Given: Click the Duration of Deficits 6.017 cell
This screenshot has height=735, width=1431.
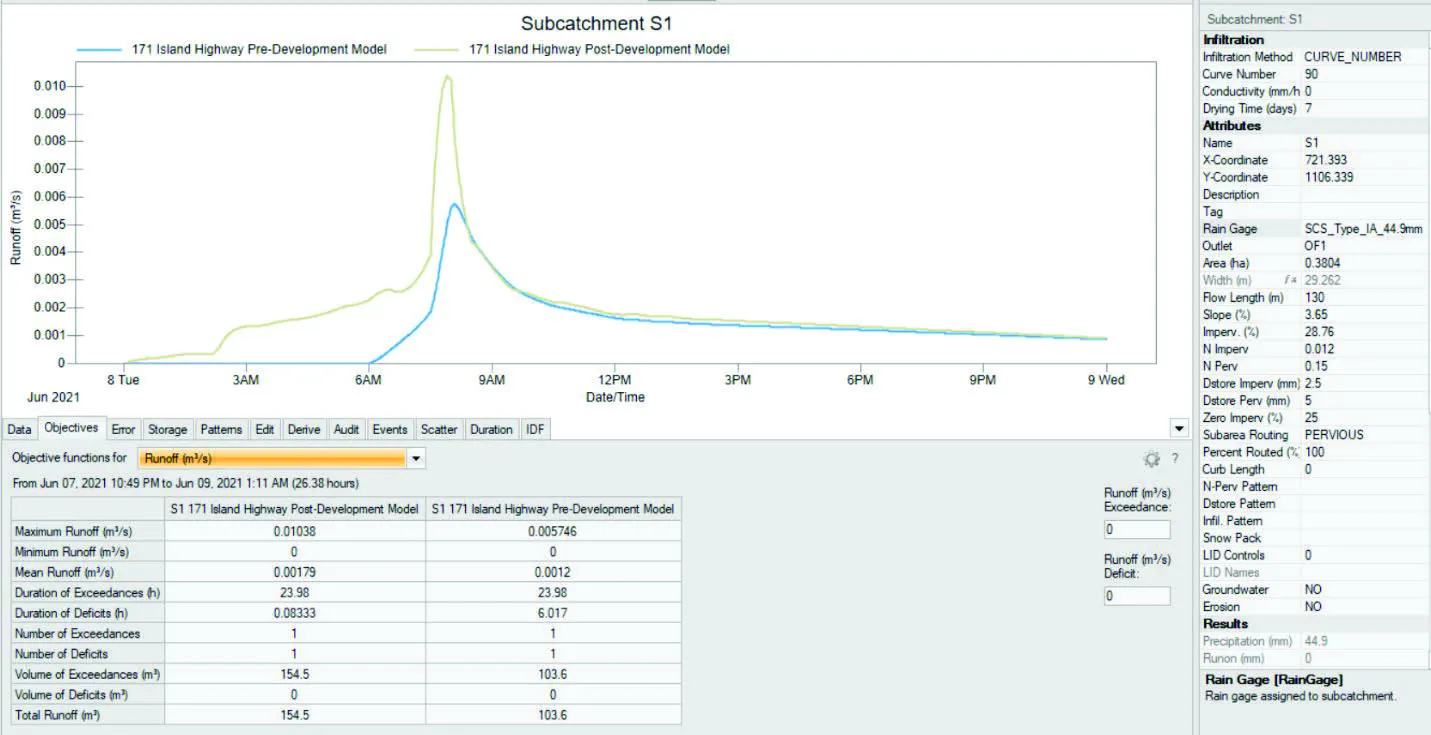Looking at the screenshot, I should [x=553, y=613].
